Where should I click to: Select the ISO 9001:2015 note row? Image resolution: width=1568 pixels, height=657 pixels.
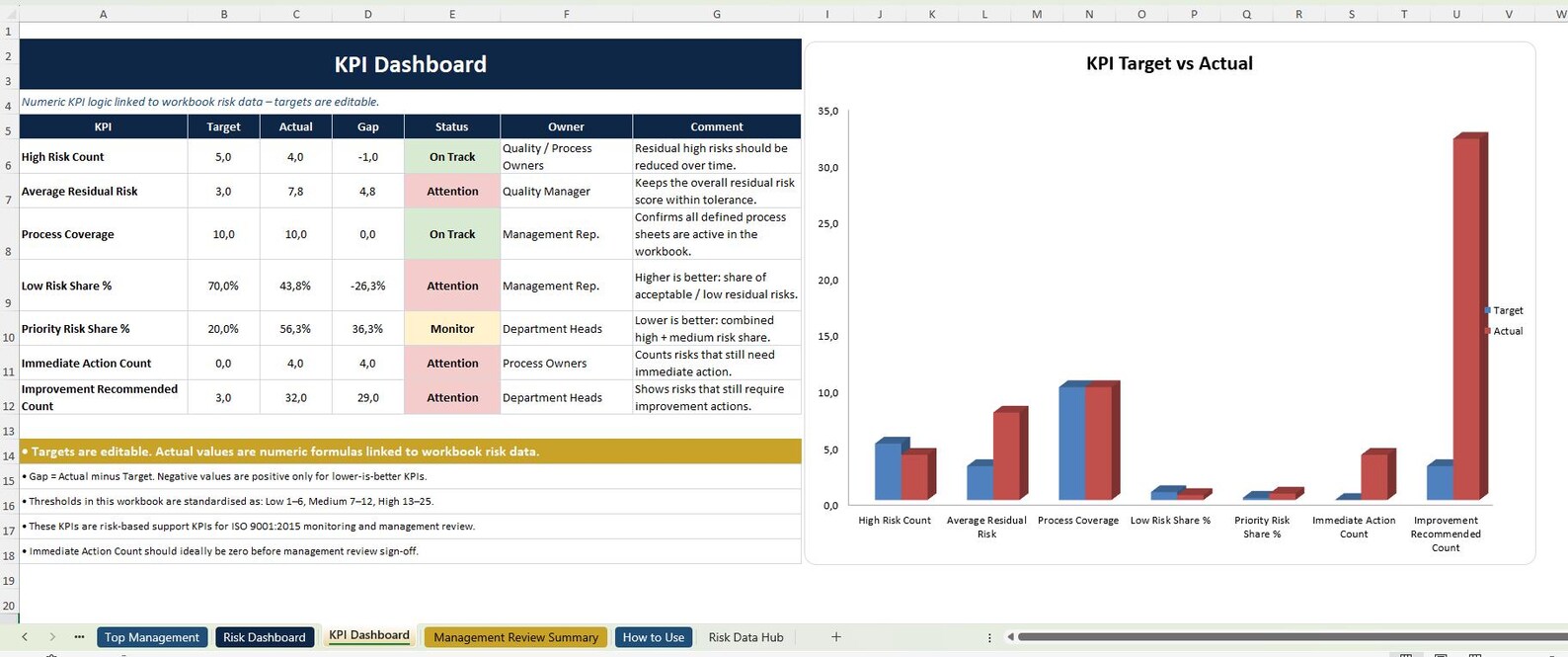[x=411, y=526]
